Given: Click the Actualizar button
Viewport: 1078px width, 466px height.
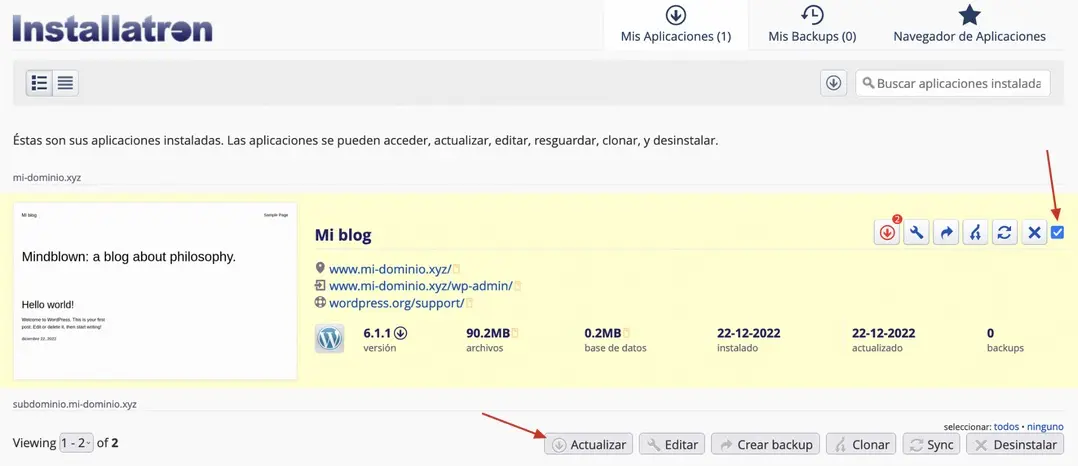Looking at the screenshot, I should click(588, 444).
